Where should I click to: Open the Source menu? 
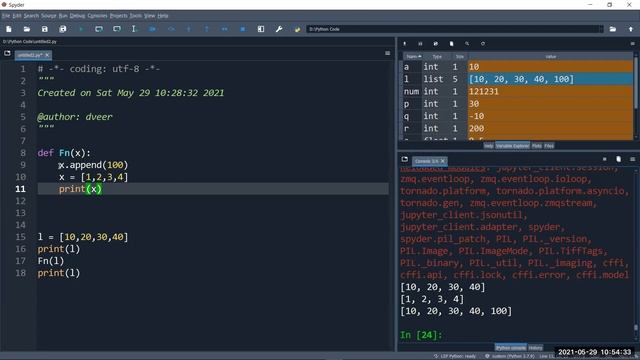coord(49,16)
